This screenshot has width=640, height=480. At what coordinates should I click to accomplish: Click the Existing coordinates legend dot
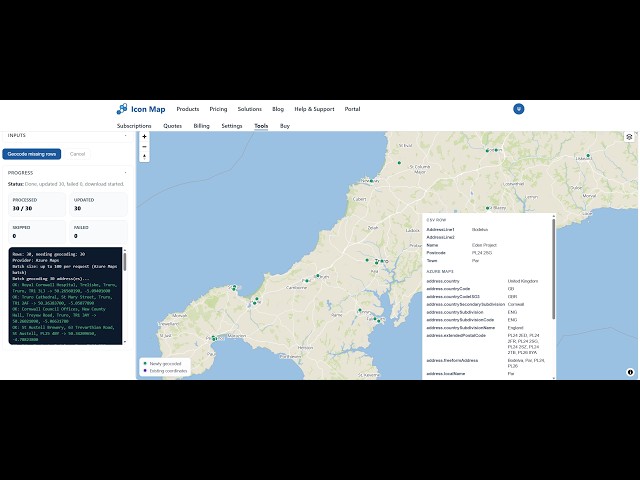point(145,371)
